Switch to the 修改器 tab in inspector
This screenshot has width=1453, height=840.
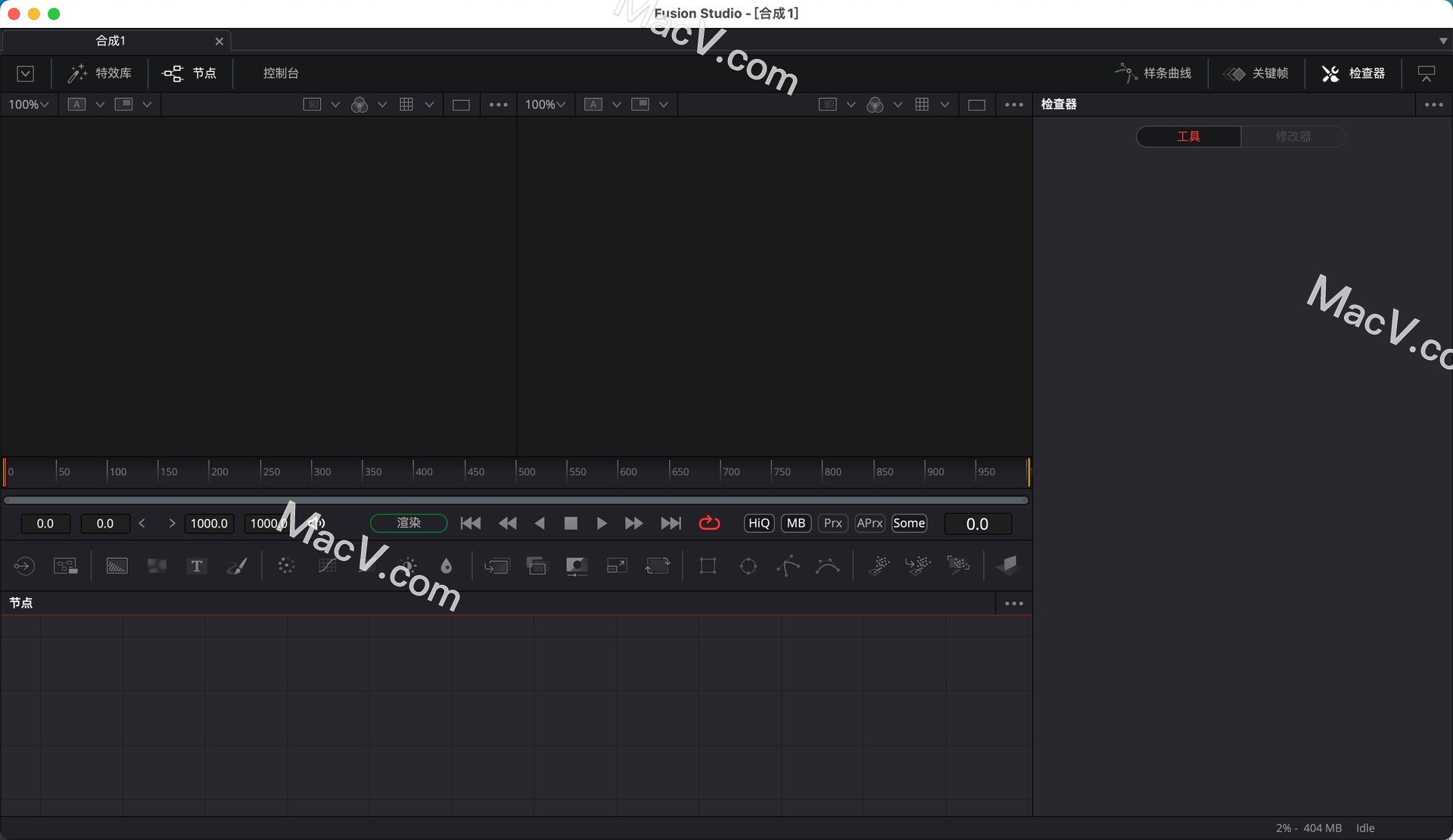click(x=1293, y=136)
